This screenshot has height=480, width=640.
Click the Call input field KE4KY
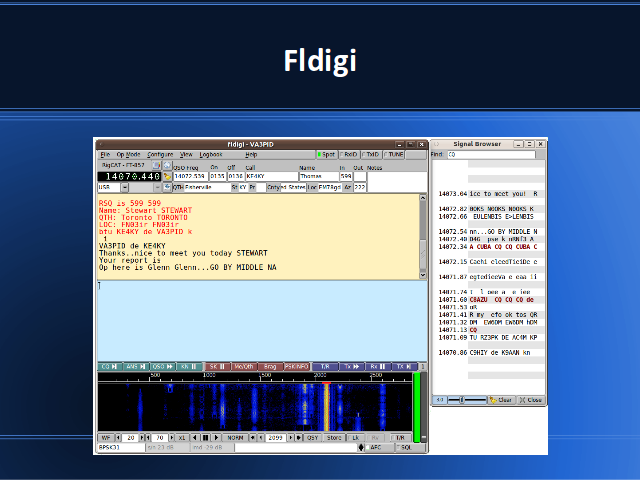pyautogui.click(x=271, y=176)
